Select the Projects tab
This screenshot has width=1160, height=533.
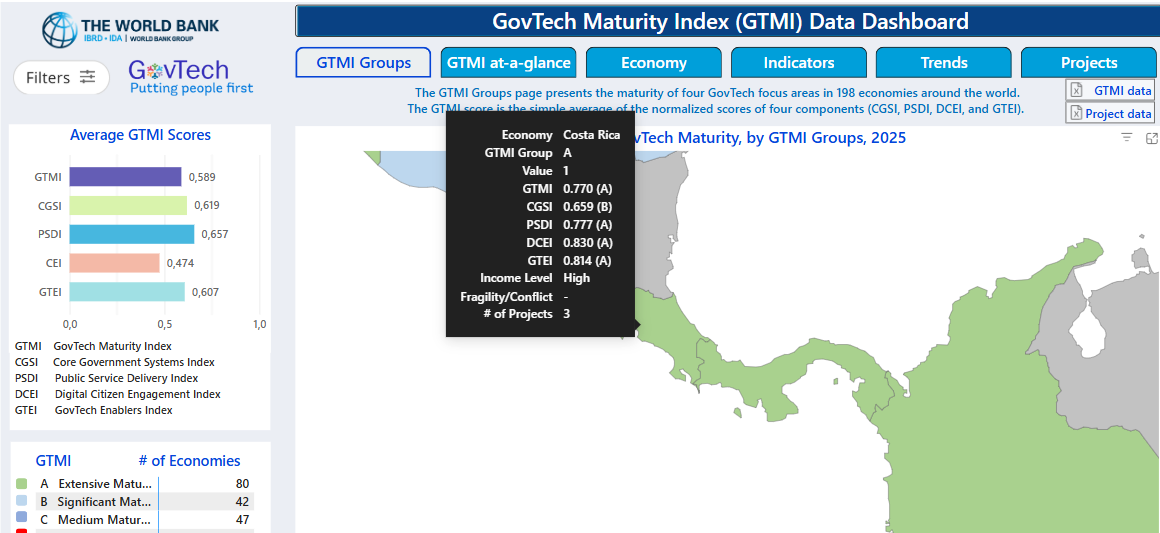tap(1088, 63)
